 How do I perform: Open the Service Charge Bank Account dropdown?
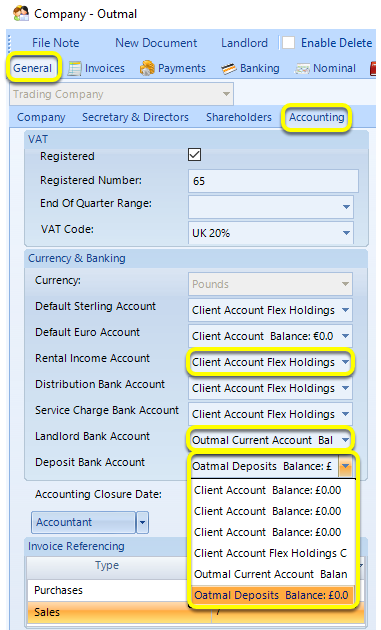tap(345, 414)
